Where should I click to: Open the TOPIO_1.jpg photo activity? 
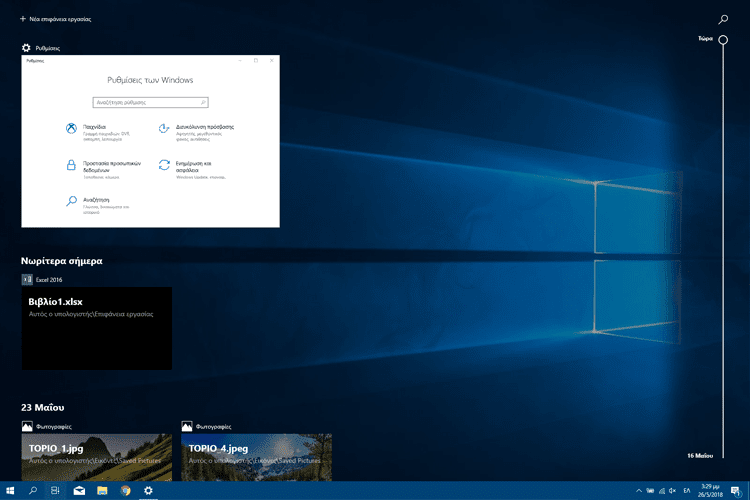click(x=97, y=457)
